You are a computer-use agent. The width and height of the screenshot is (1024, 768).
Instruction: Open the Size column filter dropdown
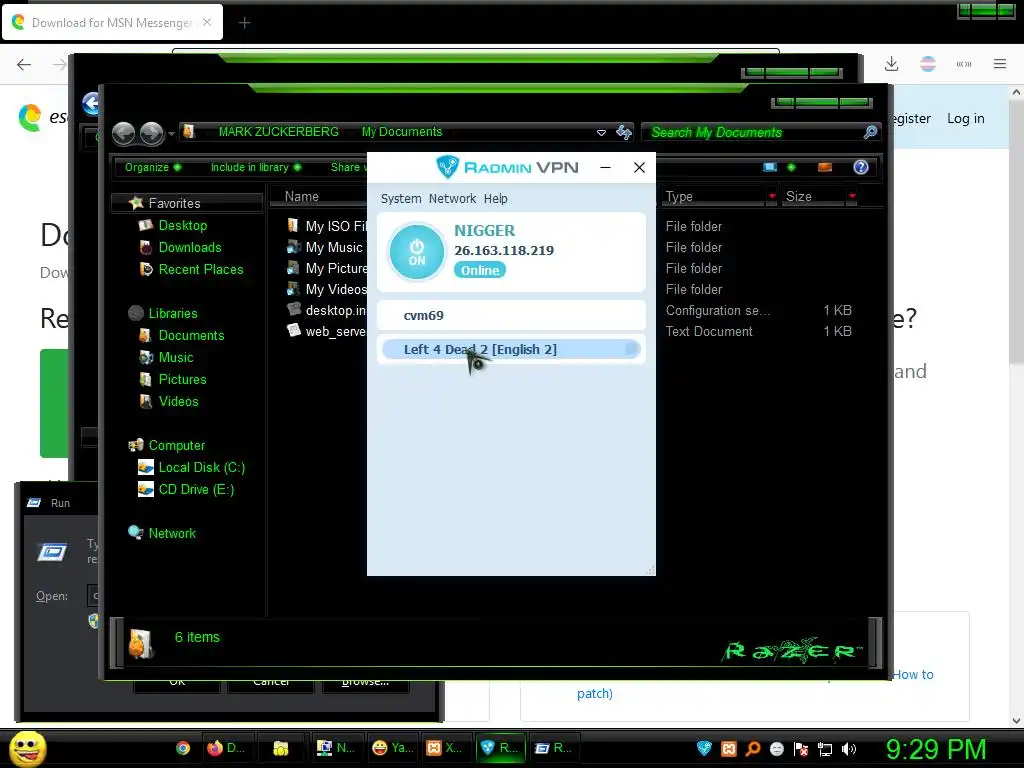pyautogui.click(x=852, y=197)
